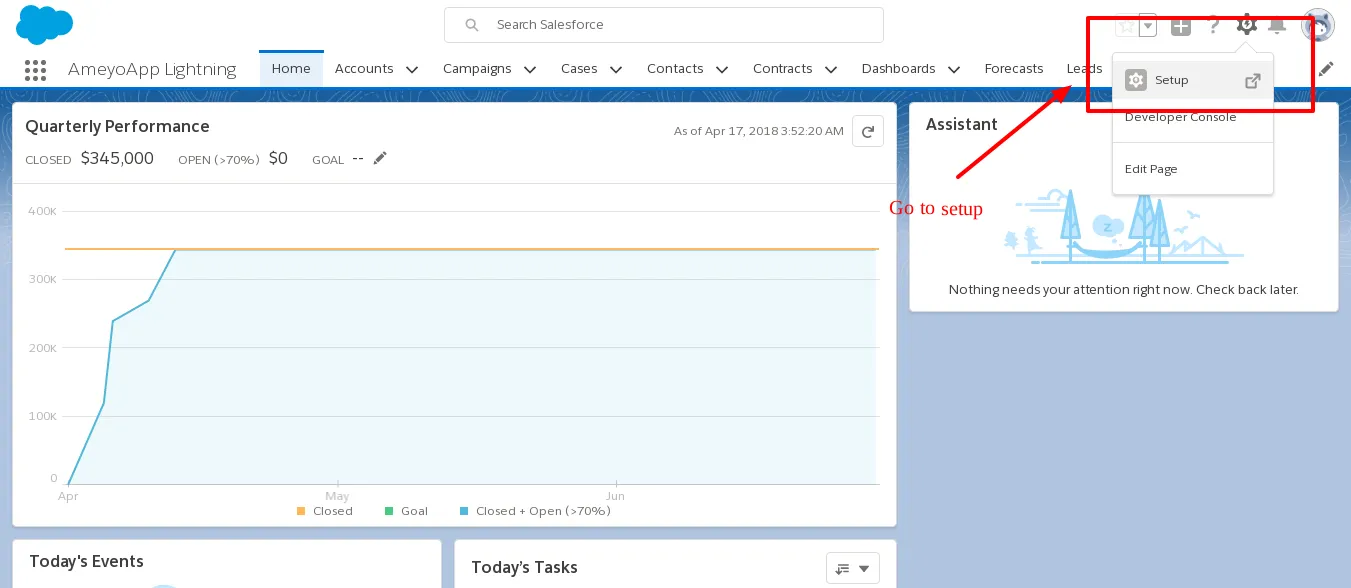The height and width of the screenshot is (588, 1351).
Task: Click the Closed + Open (>70%) legend entry
Action: [535, 511]
